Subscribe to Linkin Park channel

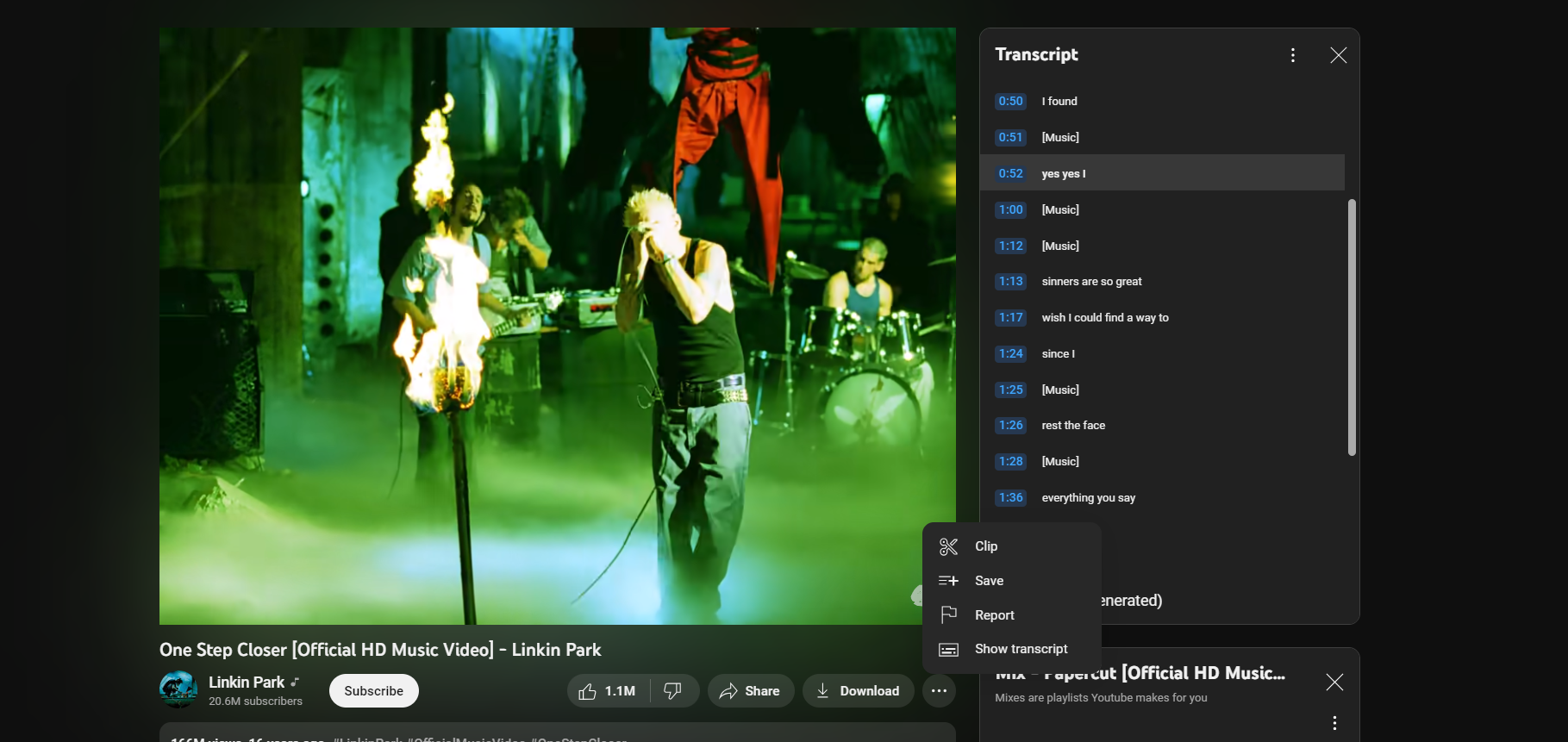point(373,691)
